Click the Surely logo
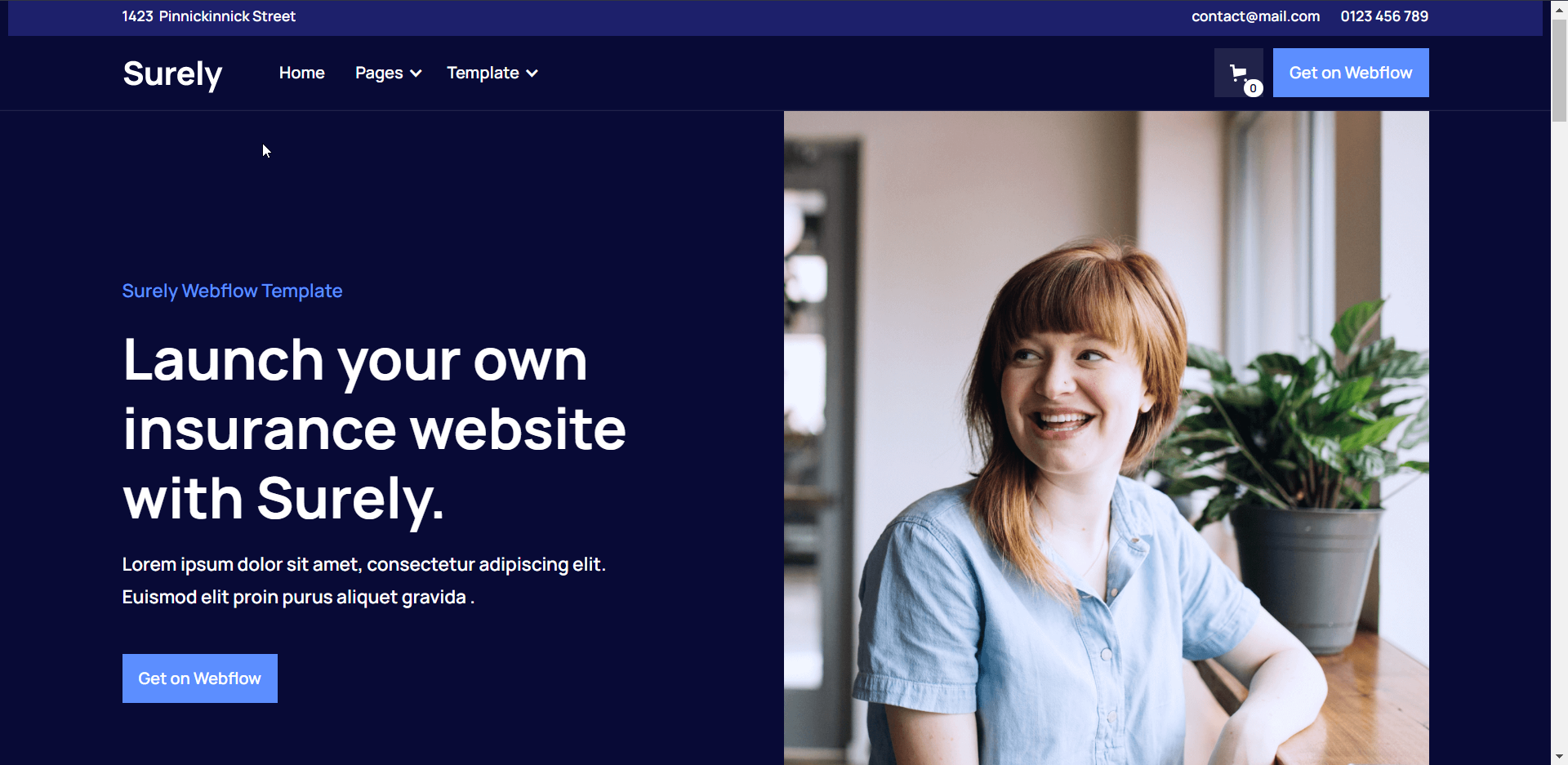 172,73
